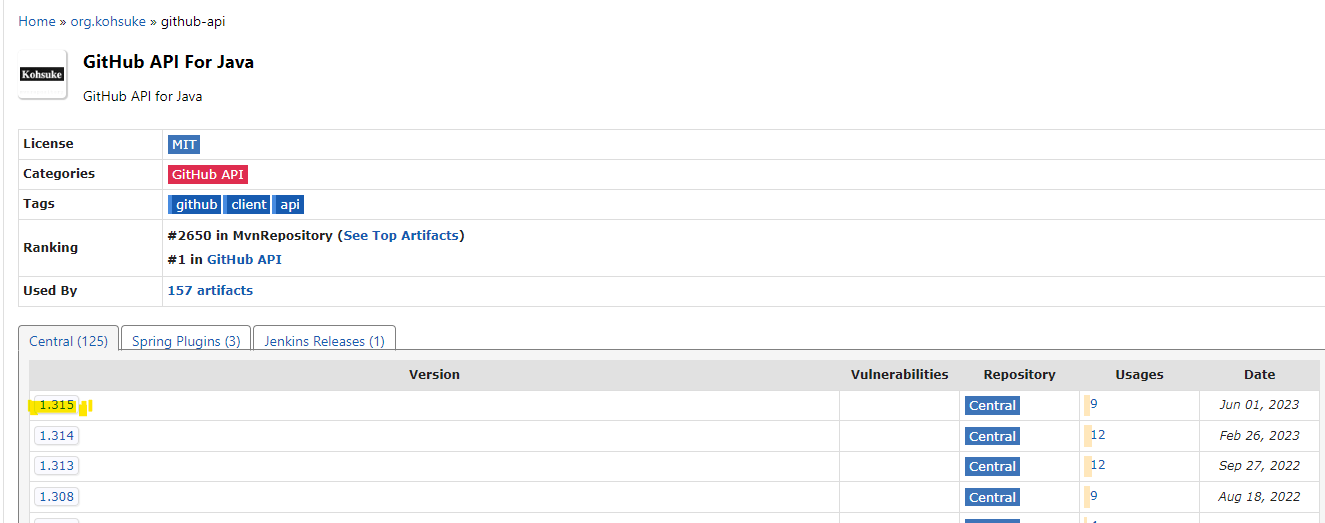Open GitHub API ranking link
The image size is (1325, 523).
[244, 259]
